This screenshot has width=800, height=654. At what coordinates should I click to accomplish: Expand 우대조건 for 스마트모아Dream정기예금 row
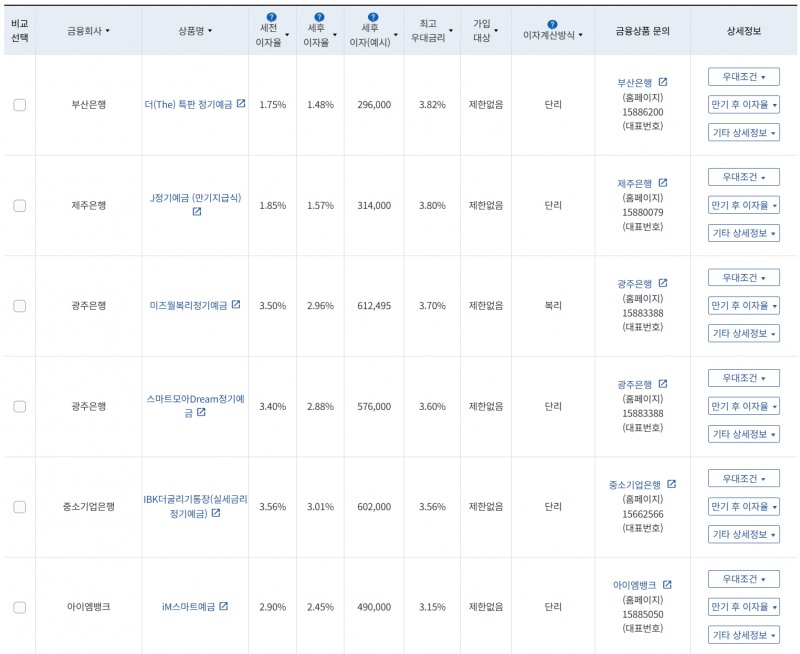tap(743, 378)
